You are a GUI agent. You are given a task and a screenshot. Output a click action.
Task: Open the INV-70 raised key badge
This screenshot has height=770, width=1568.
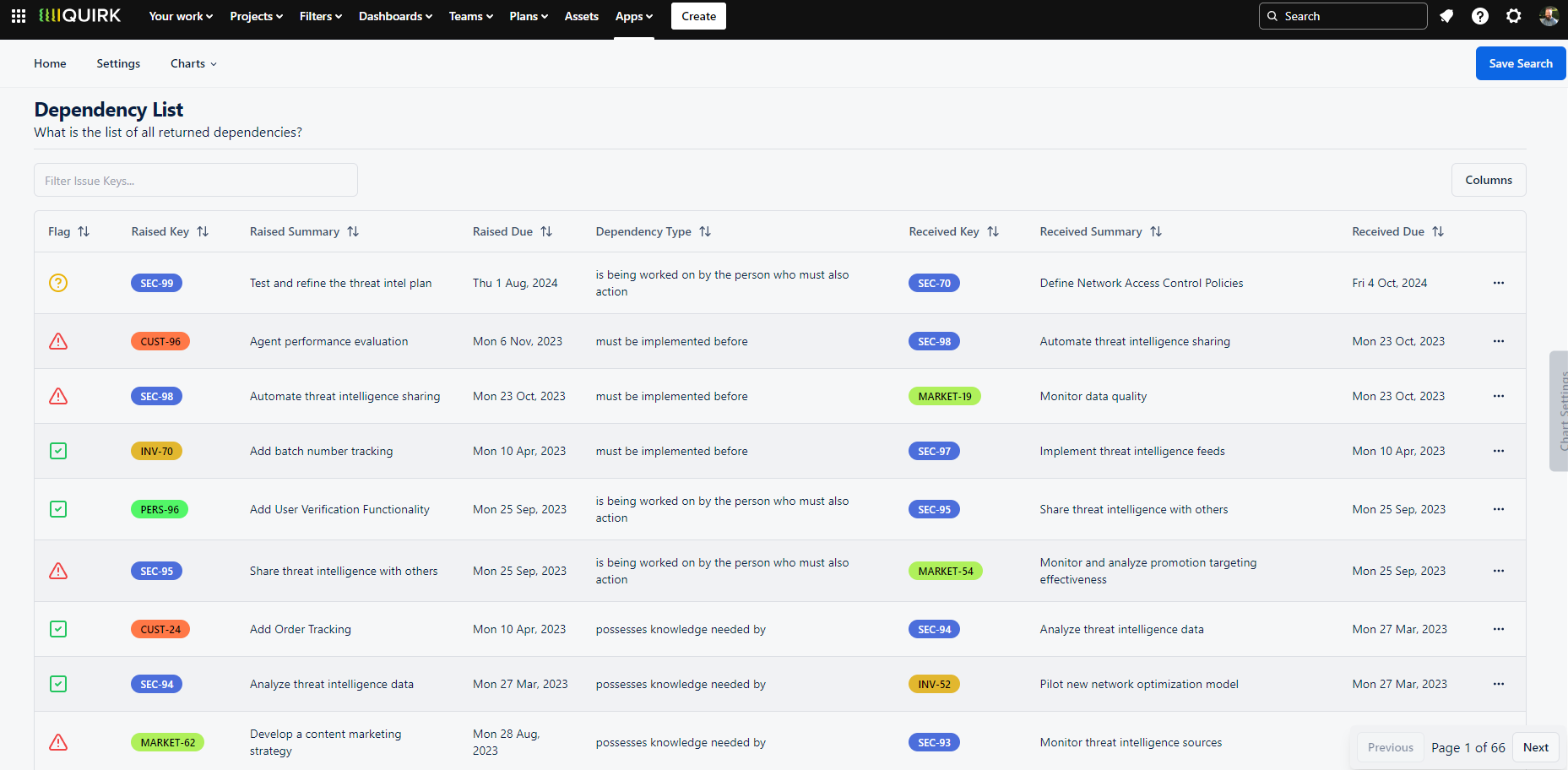click(x=156, y=451)
